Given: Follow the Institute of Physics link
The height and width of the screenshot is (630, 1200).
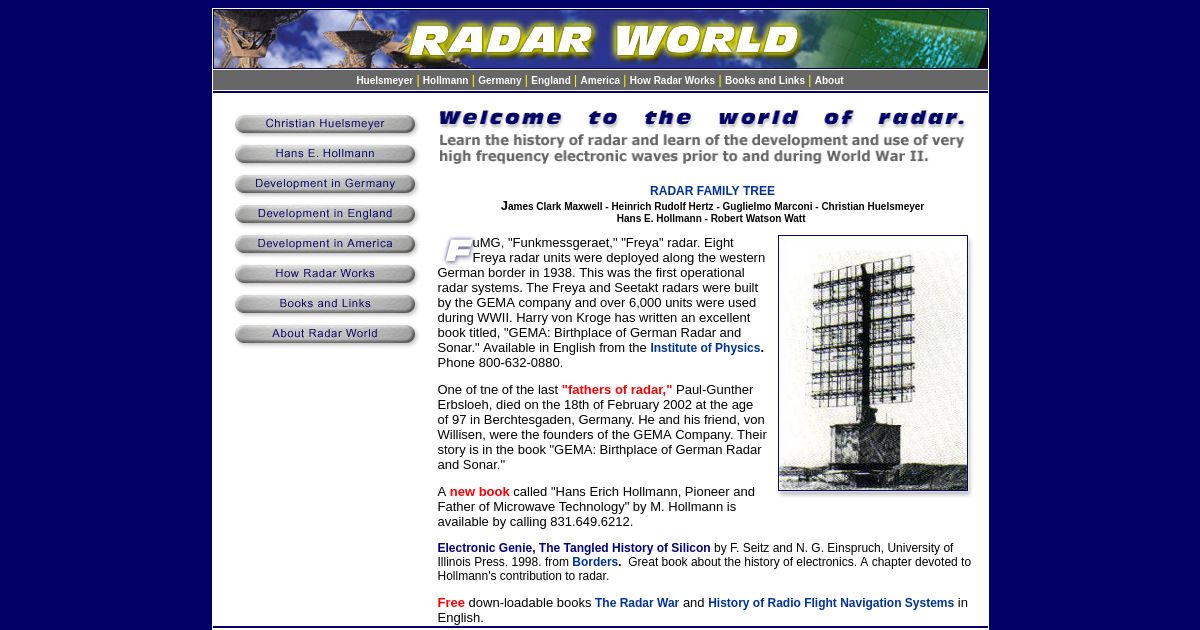Looking at the screenshot, I should tap(705, 348).
